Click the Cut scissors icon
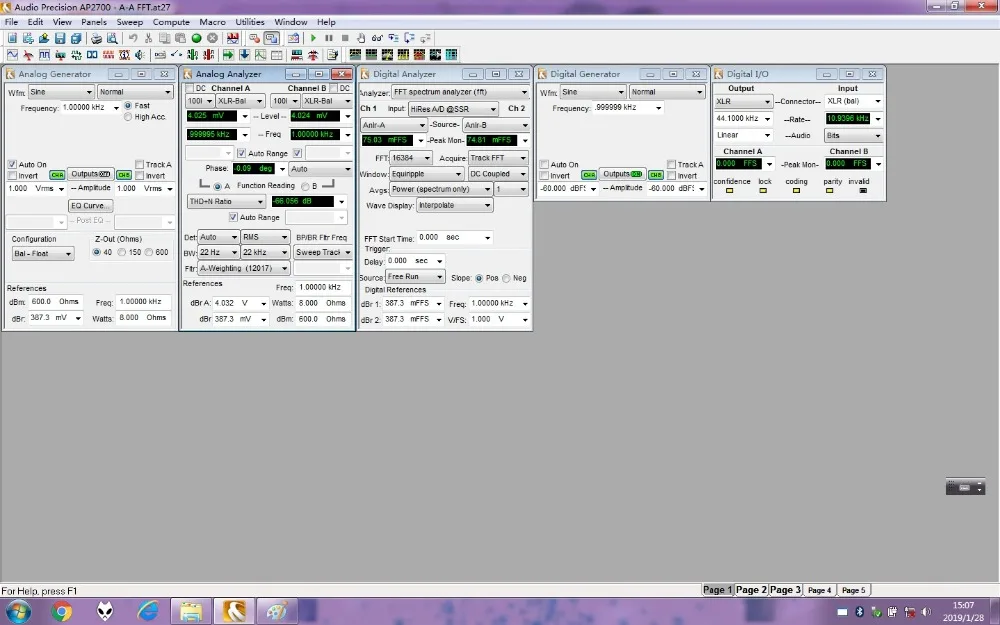The image size is (1000, 625). pos(148,38)
